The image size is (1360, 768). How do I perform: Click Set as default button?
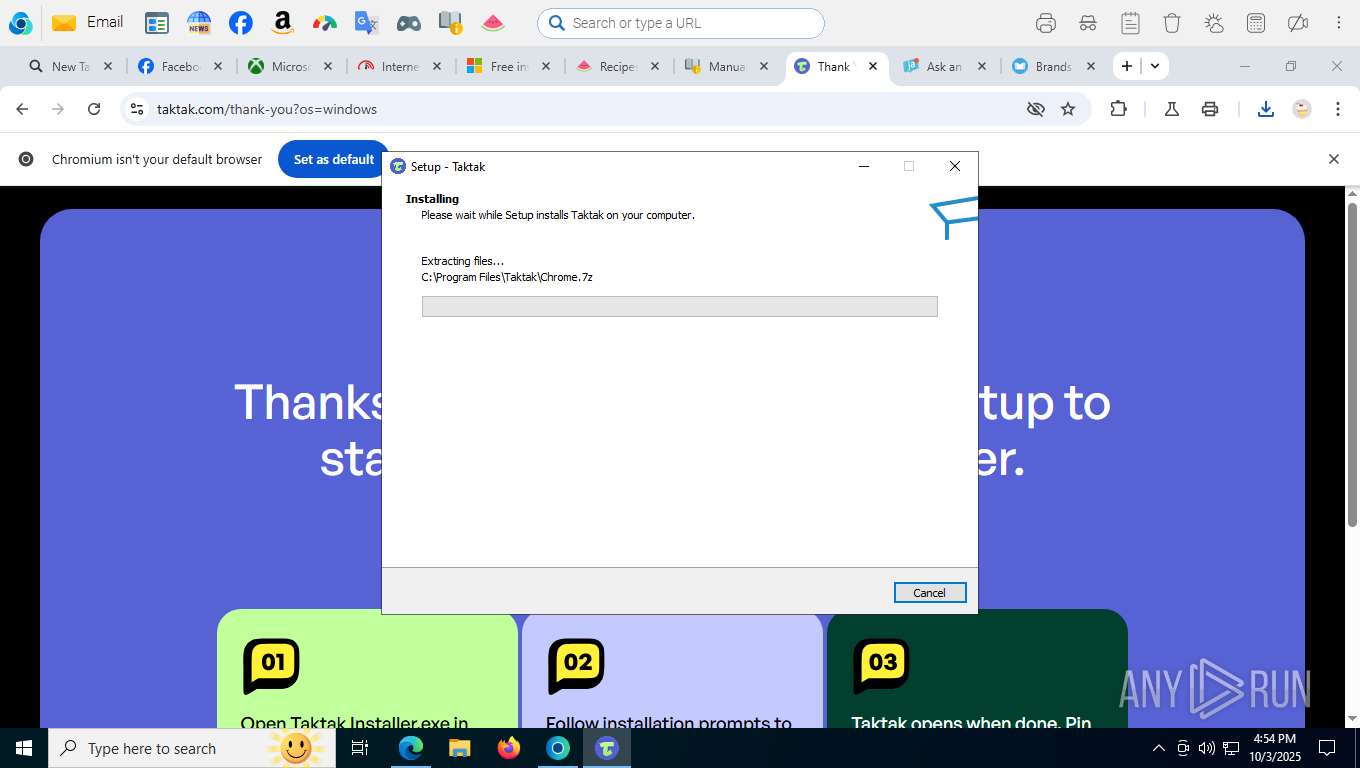click(x=333, y=159)
